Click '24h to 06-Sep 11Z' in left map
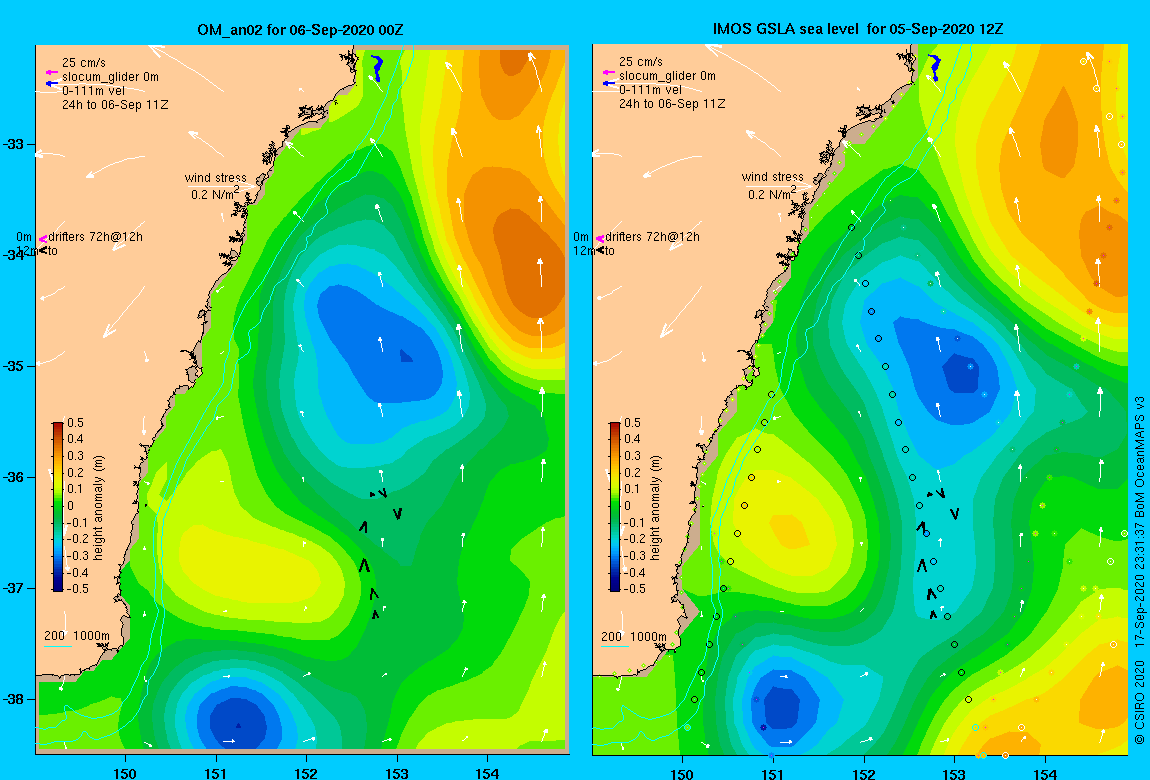The width and height of the screenshot is (1150, 780). [x=115, y=105]
